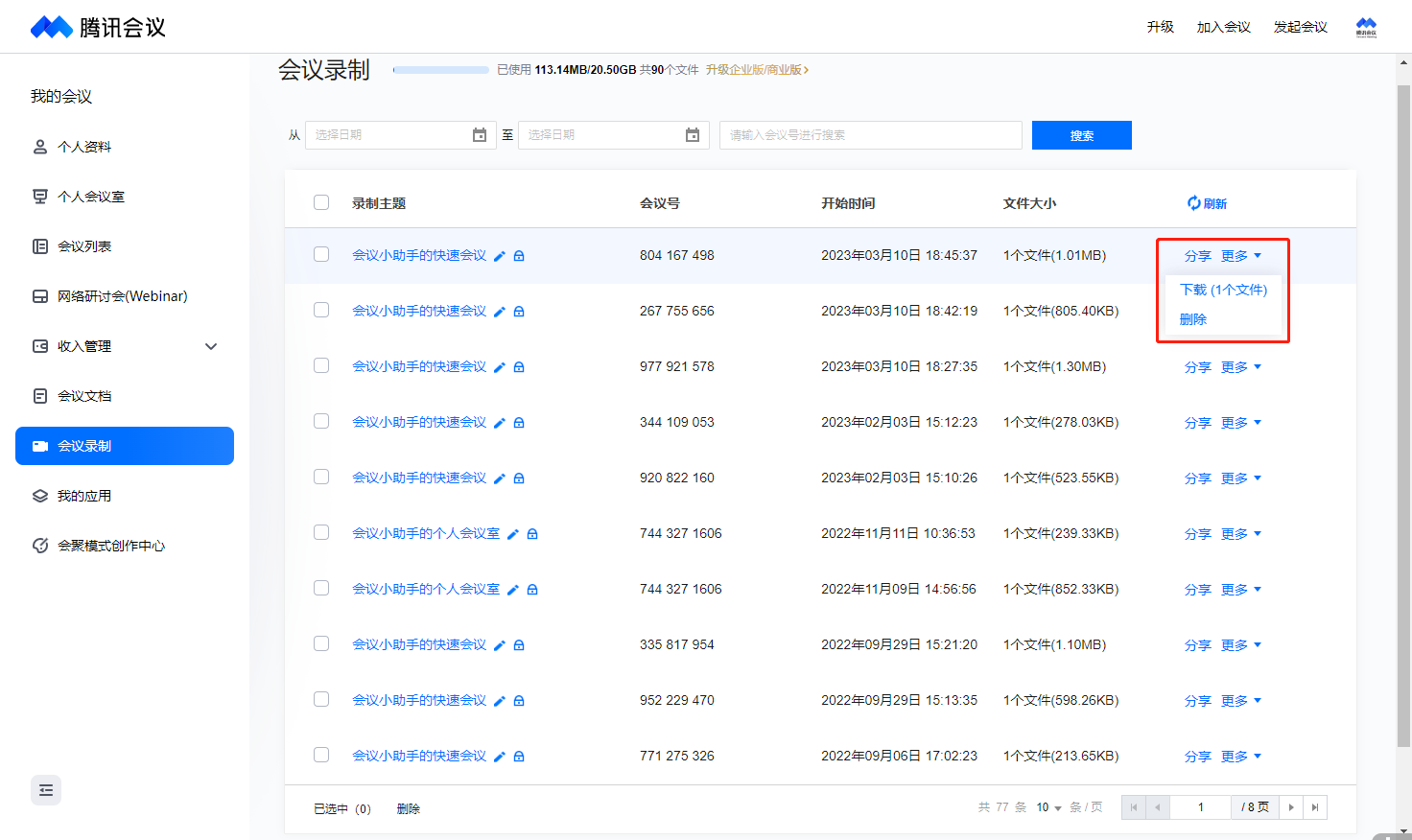Open 更多 menu for meeting 977 921 578
The width and height of the screenshot is (1412, 840).
tap(1241, 367)
